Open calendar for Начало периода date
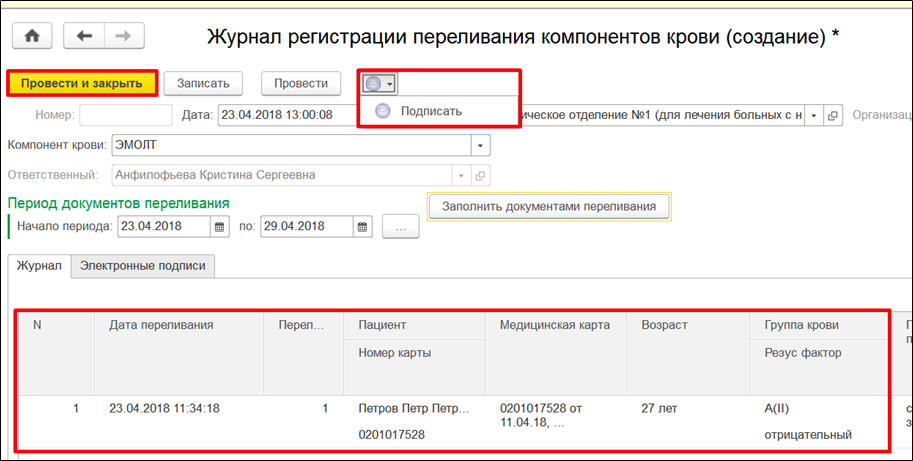913x461 pixels. [x=219, y=226]
